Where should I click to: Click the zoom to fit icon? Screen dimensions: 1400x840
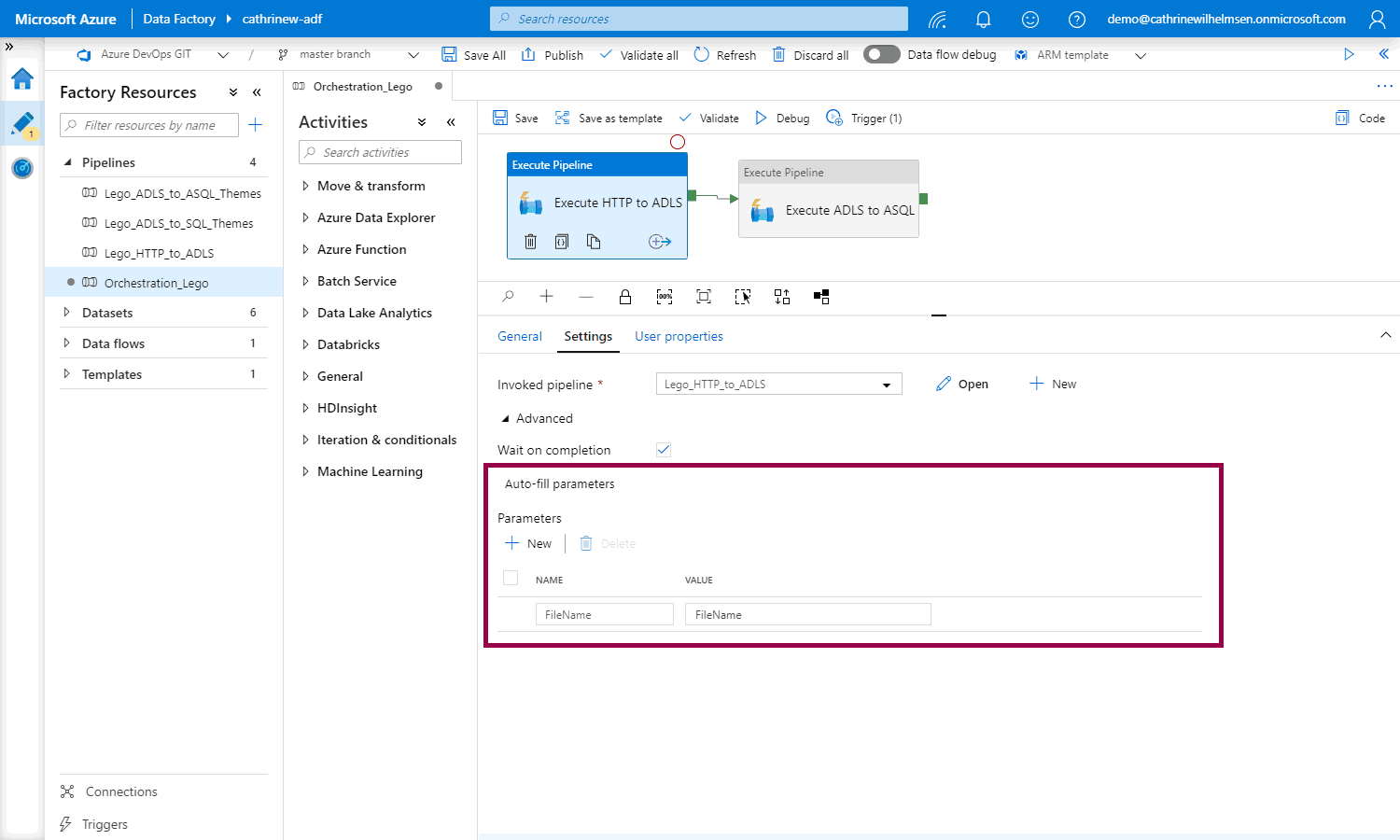pos(704,297)
